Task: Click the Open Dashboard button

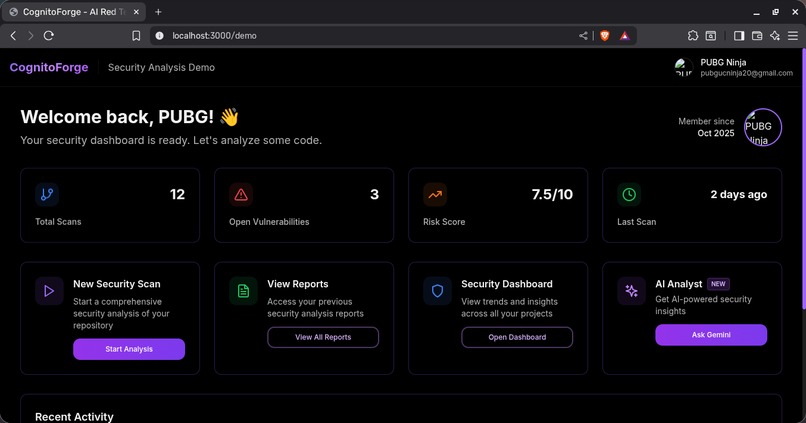Action: click(x=517, y=337)
